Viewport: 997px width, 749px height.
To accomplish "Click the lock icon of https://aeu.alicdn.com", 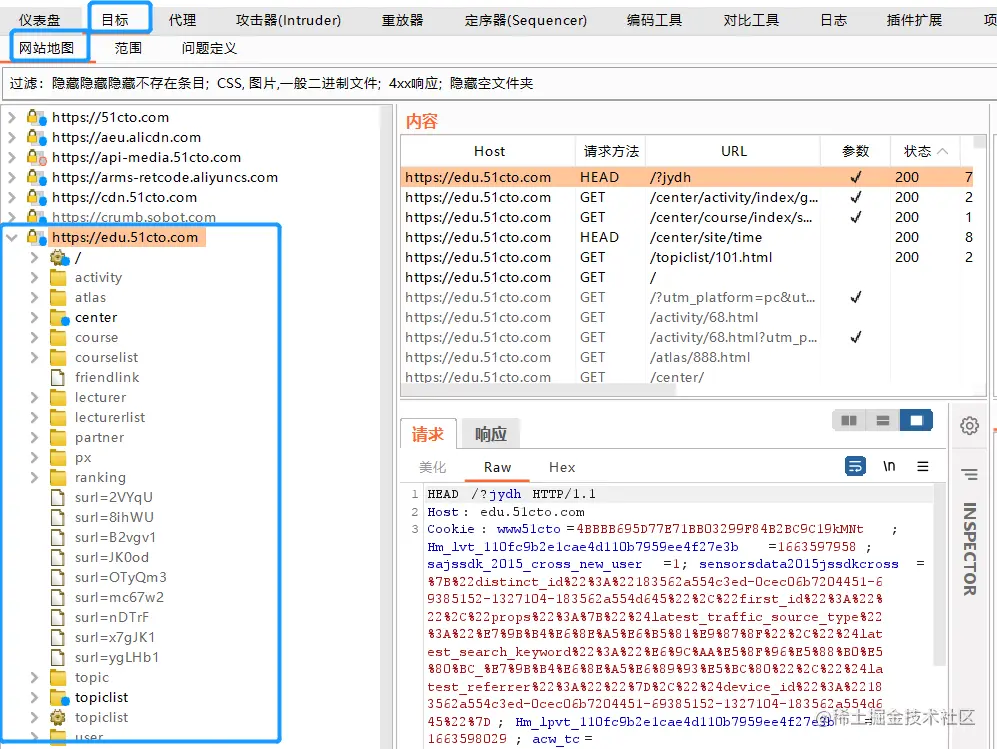I will click(x=36, y=137).
